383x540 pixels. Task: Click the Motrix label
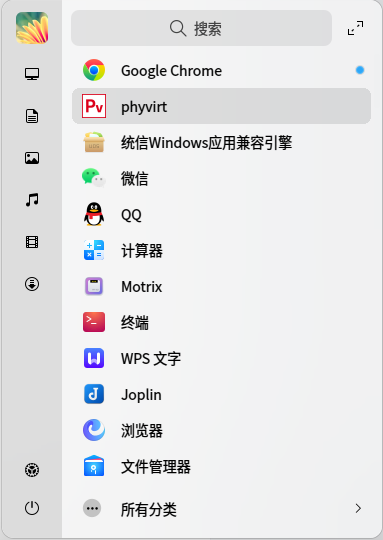pyautogui.click(x=142, y=287)
